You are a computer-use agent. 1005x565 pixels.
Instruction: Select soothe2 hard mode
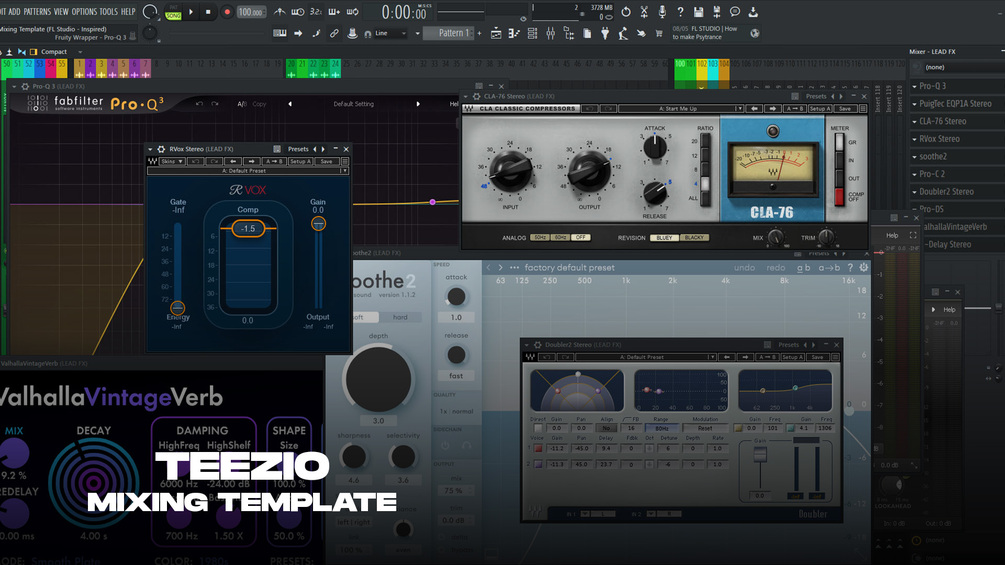pyautogui.click(x=400, y=317)
